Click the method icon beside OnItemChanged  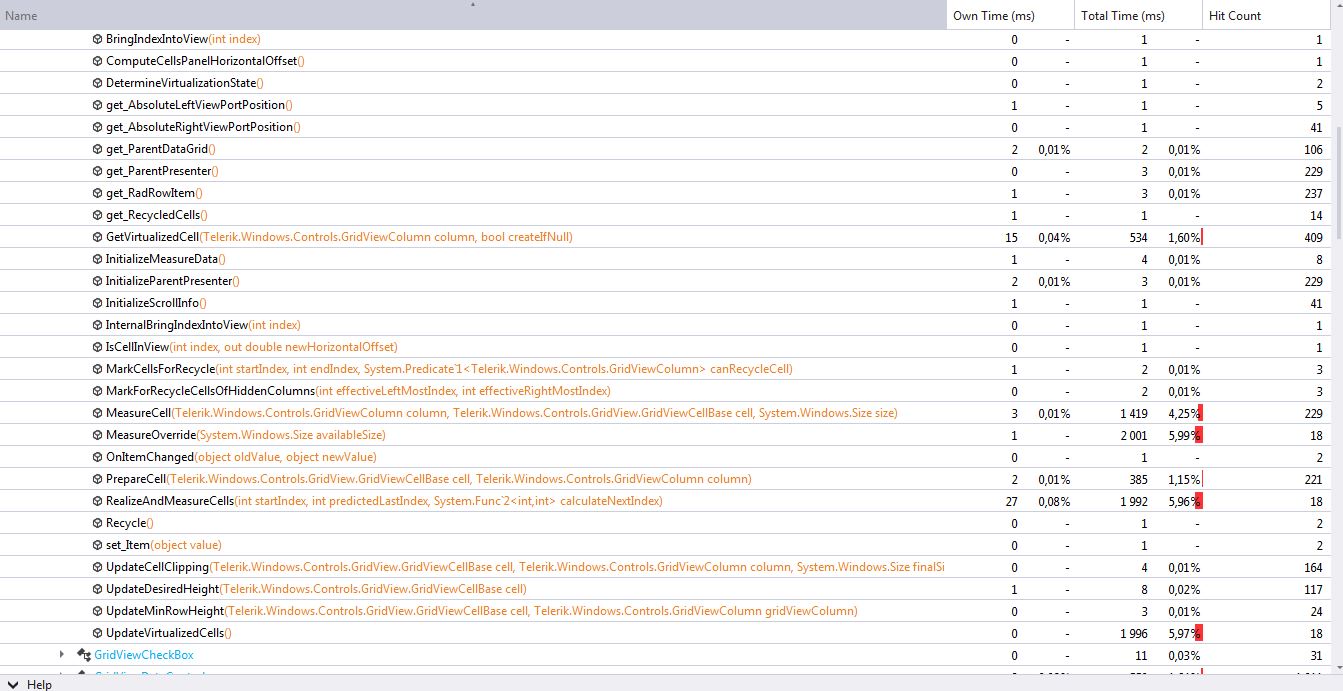point(97,457)
